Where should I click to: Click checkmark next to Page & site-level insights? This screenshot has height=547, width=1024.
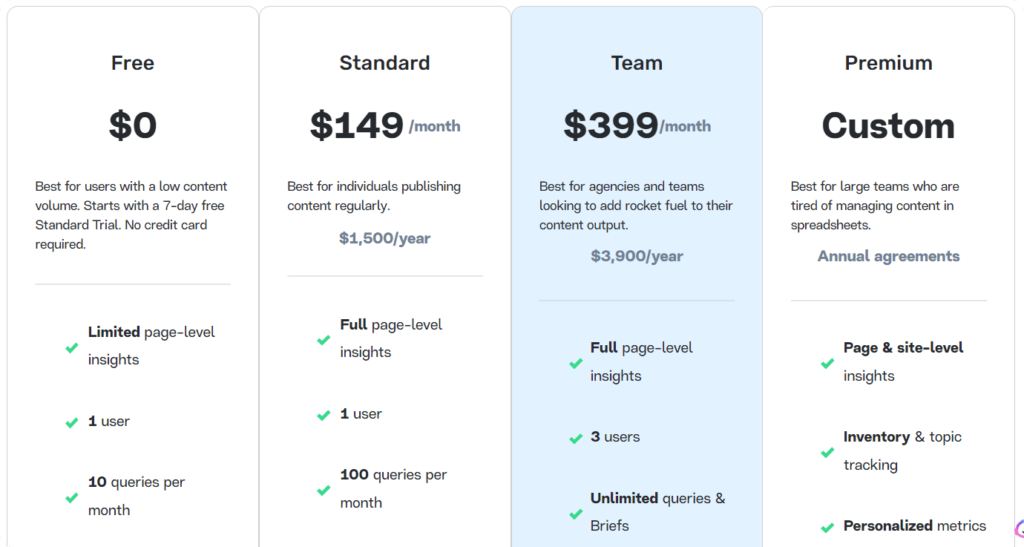coord(827,363)
